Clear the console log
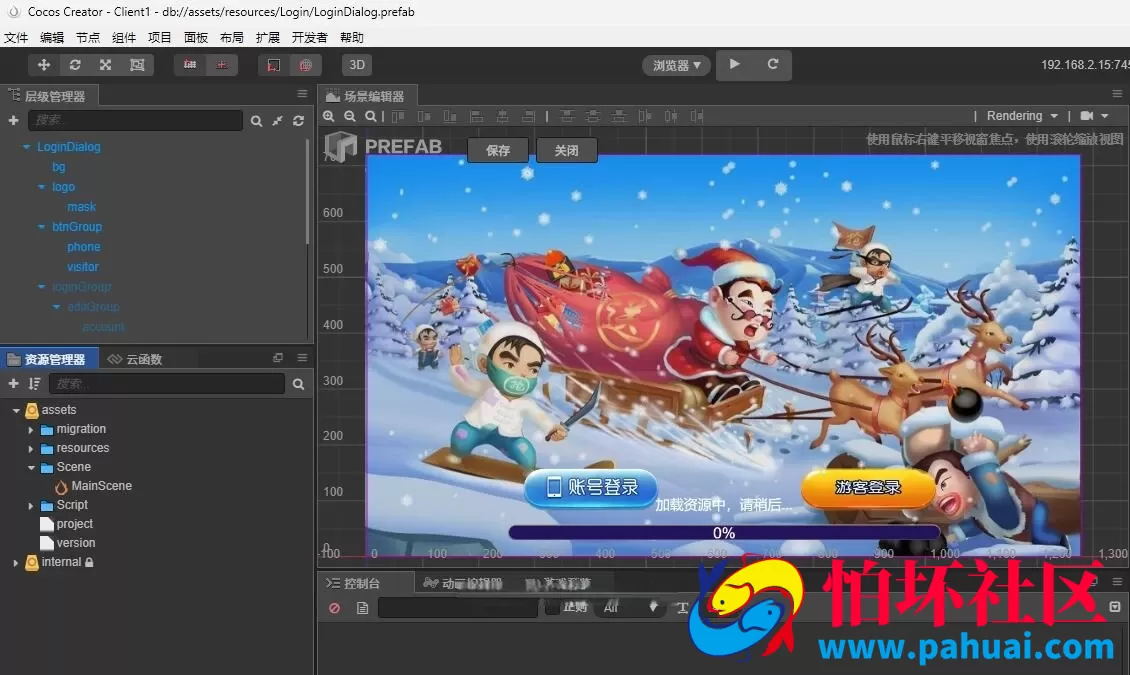 tap(334, 608)
